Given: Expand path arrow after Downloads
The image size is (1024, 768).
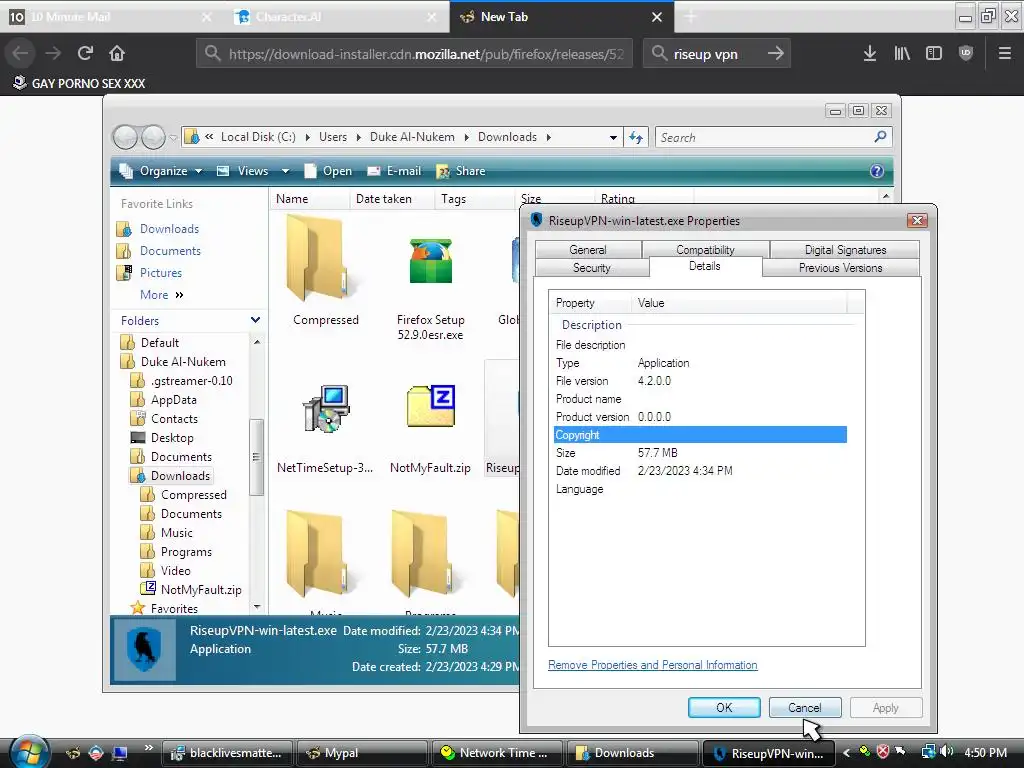Looking at the screenshot, I should (x=549, y=137).
